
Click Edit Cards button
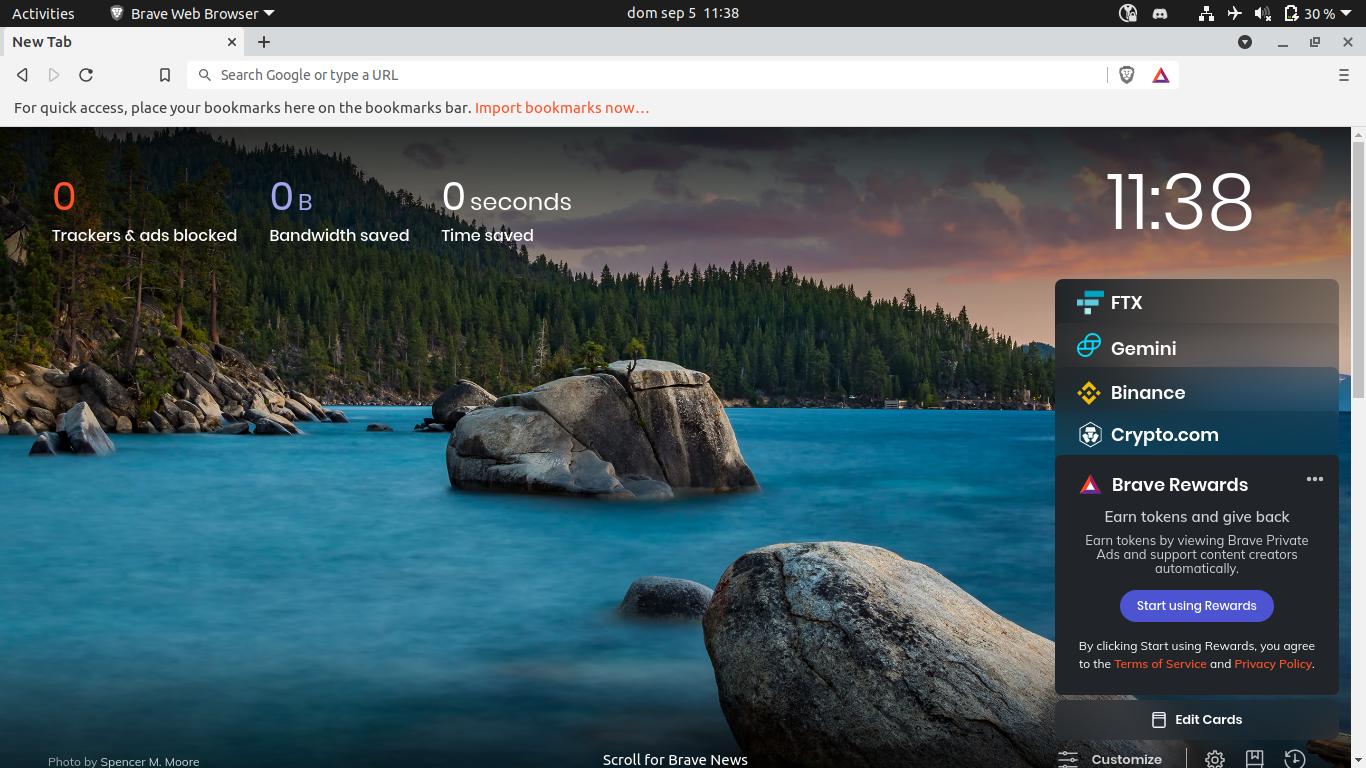(x=1197, y=719)
